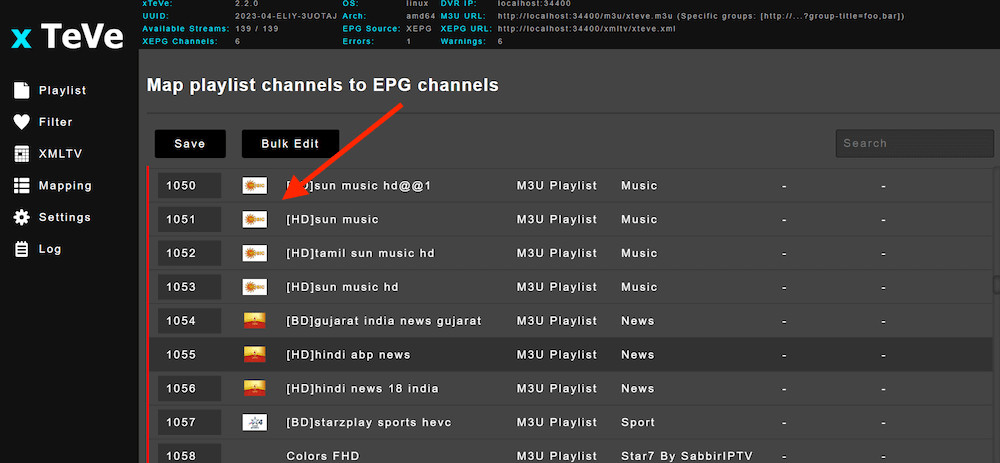Open the XMLTV menu item
Image resolution: width=1000 pixels, height=463 pixels.
point(61,154)
